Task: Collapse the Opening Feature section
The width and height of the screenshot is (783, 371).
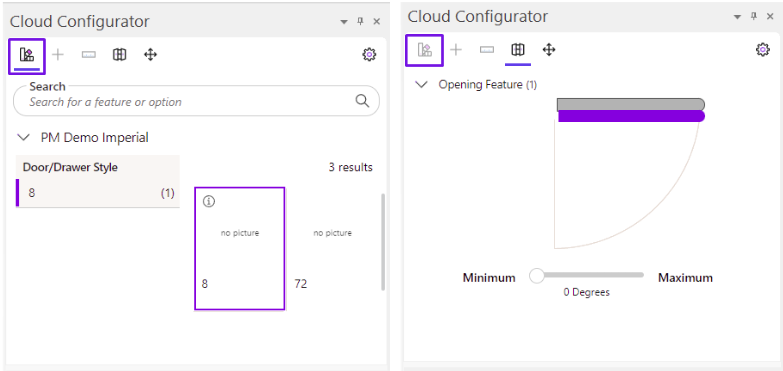Action: click(x=422, y=84)
